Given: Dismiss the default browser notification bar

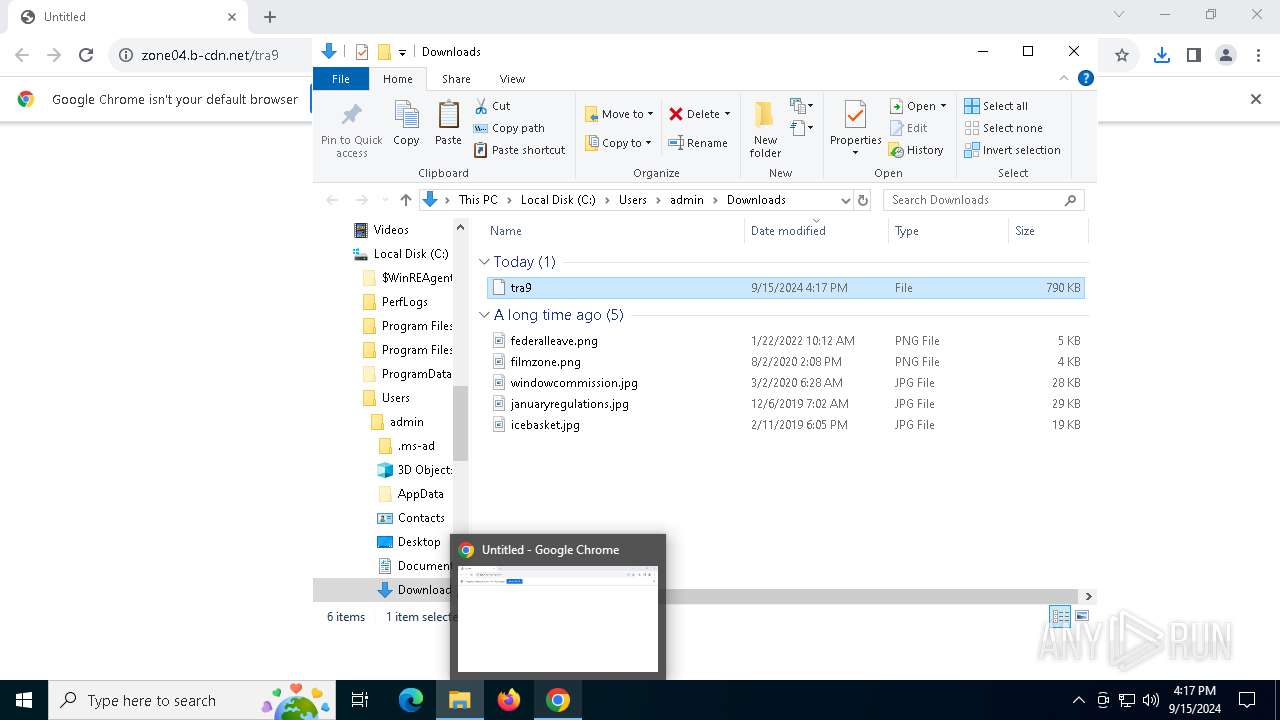Looking at the screenshot, I should pyautogui.click(x=1256, y=99).
